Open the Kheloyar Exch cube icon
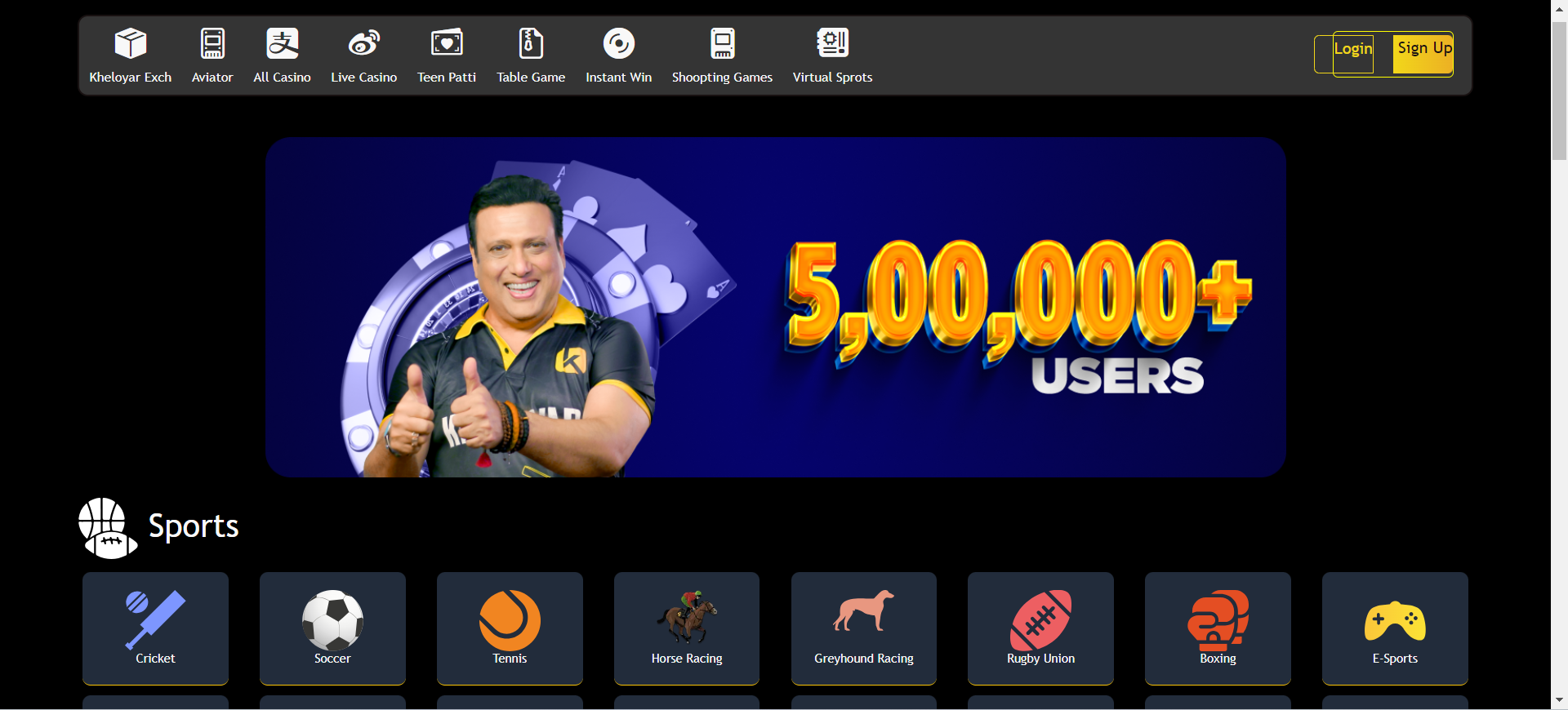Image resolution: width=1568 pixels, height=710 pixels. 131,43
